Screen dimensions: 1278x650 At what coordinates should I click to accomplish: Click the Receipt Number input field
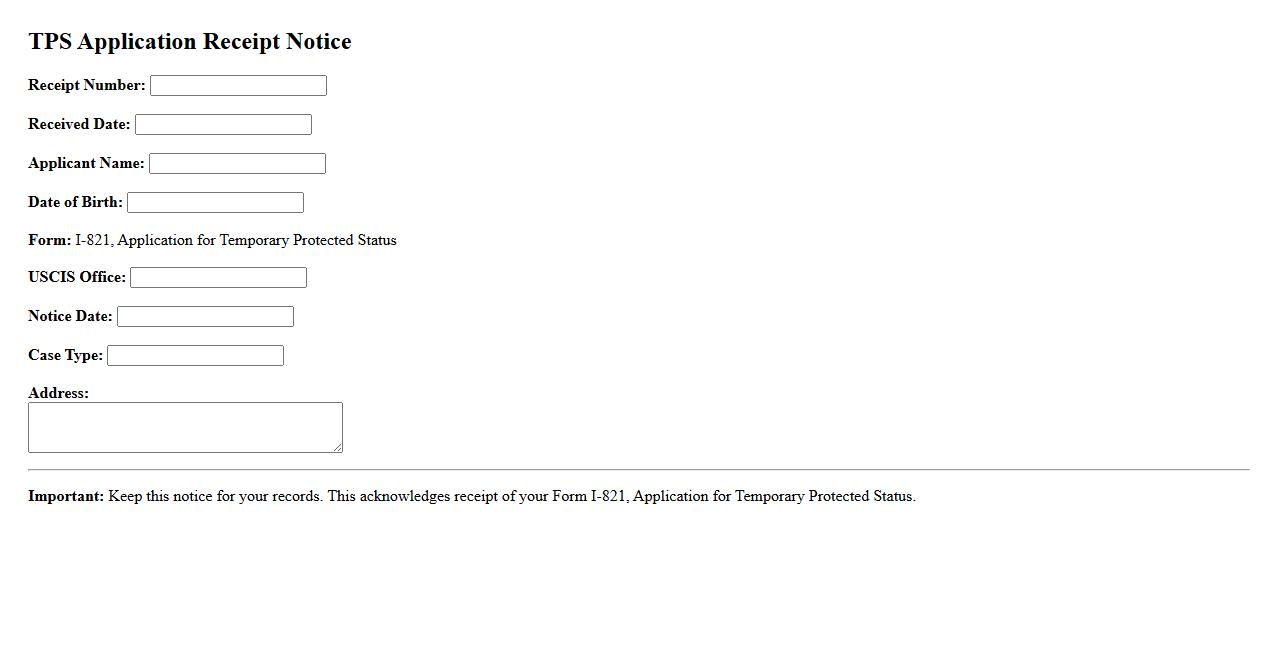[238, 86]
